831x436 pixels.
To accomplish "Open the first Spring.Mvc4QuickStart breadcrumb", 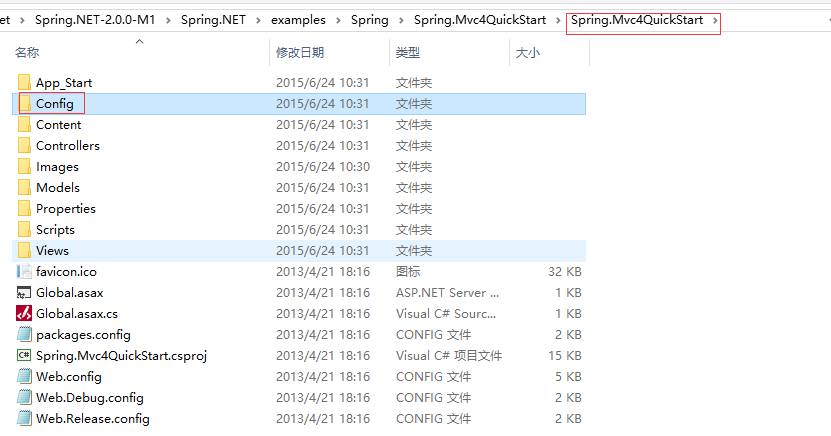I will (x=480, y=20).
